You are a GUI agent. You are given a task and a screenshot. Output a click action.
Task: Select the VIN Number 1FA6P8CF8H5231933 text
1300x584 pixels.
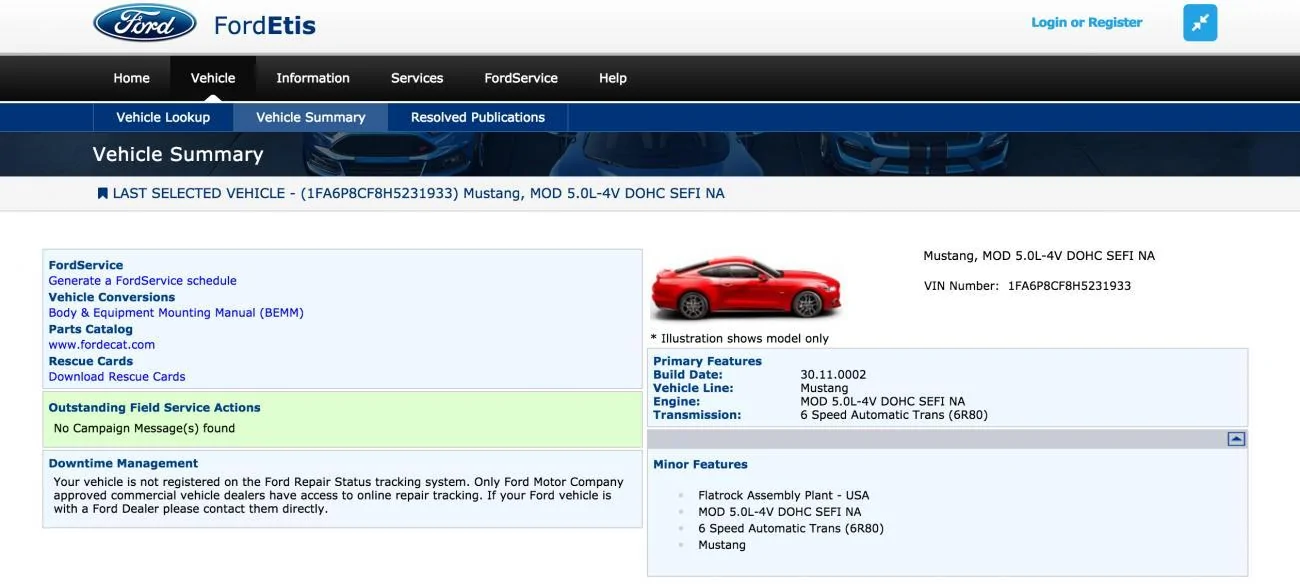(1027, 286)
